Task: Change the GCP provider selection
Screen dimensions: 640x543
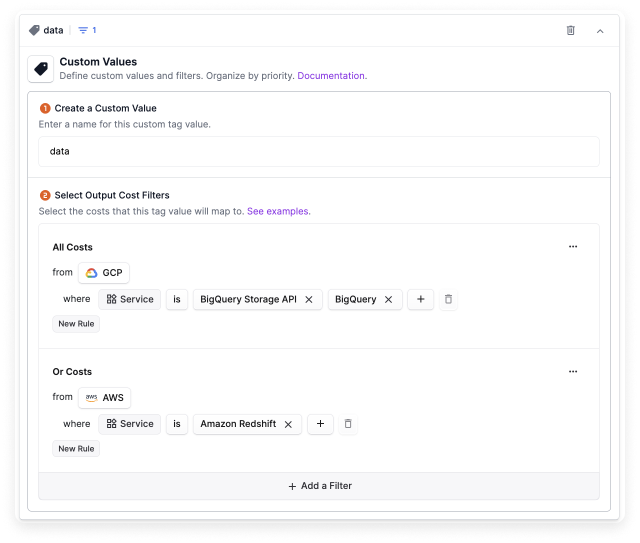Action: tap(104, 273)
